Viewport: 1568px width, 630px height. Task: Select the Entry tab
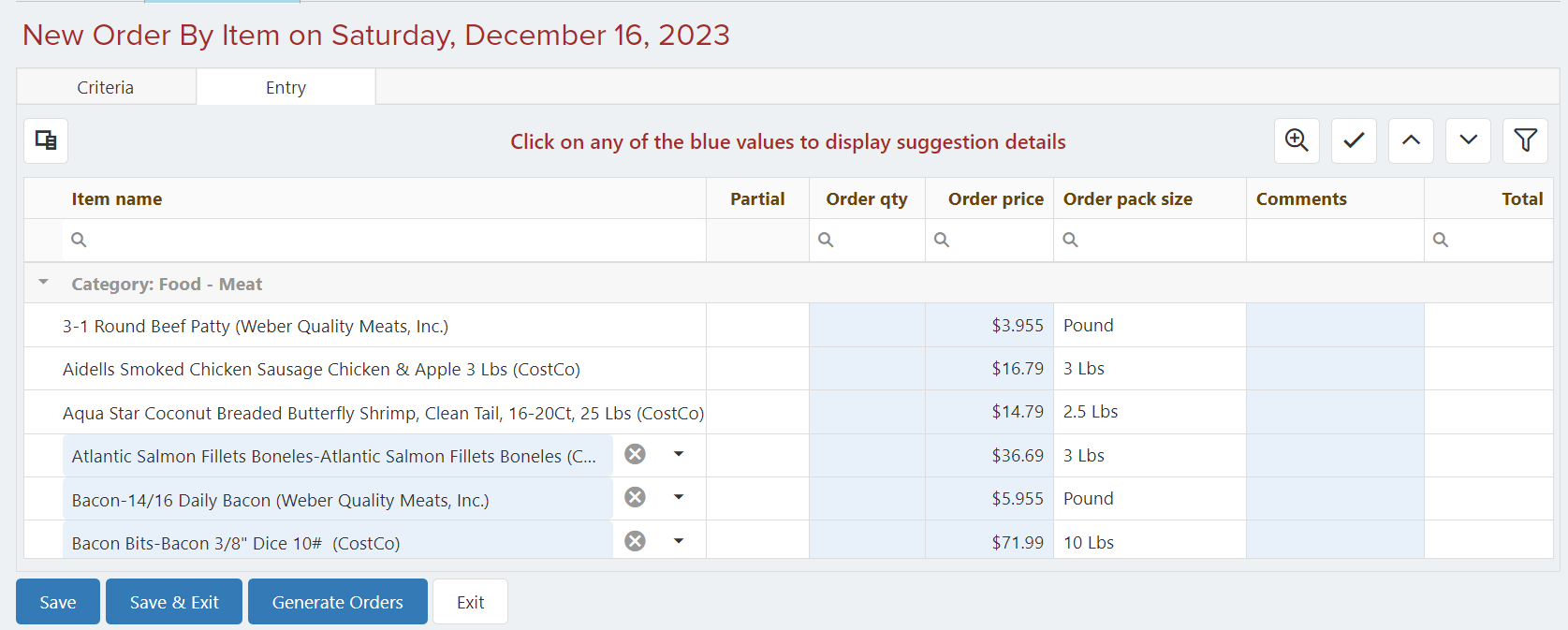[x=286, y=87]
